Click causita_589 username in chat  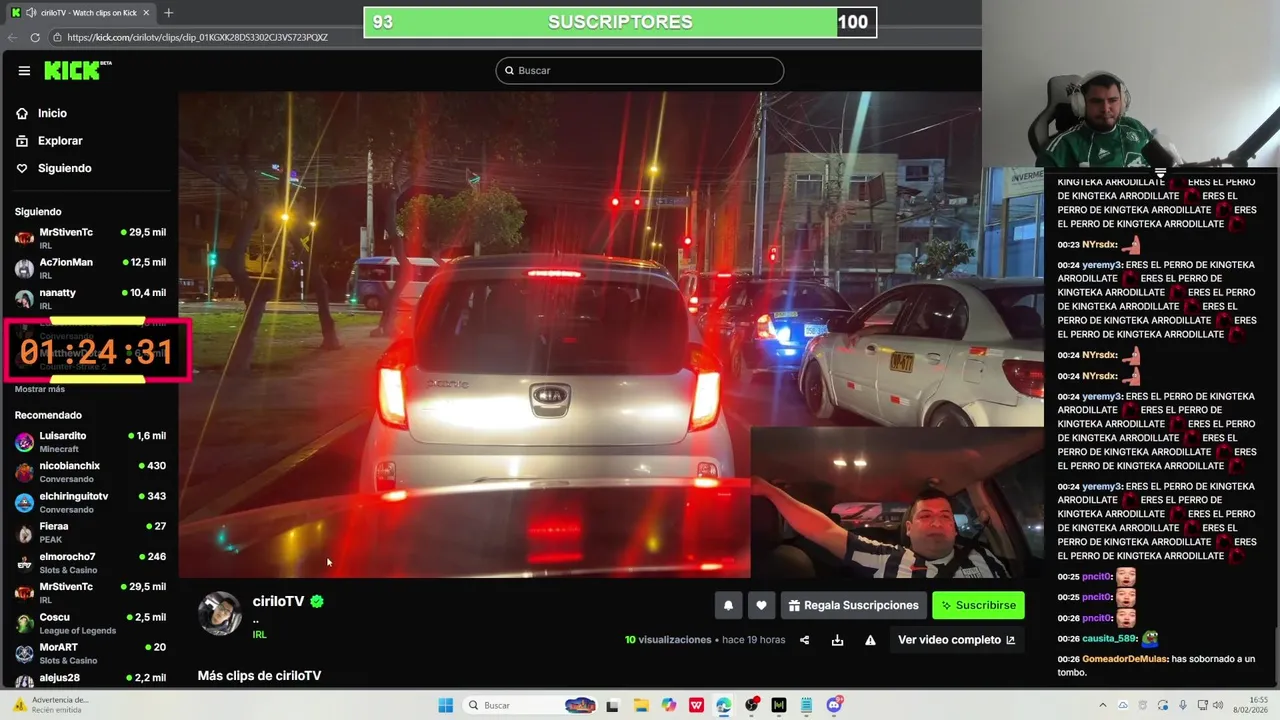1109,639
